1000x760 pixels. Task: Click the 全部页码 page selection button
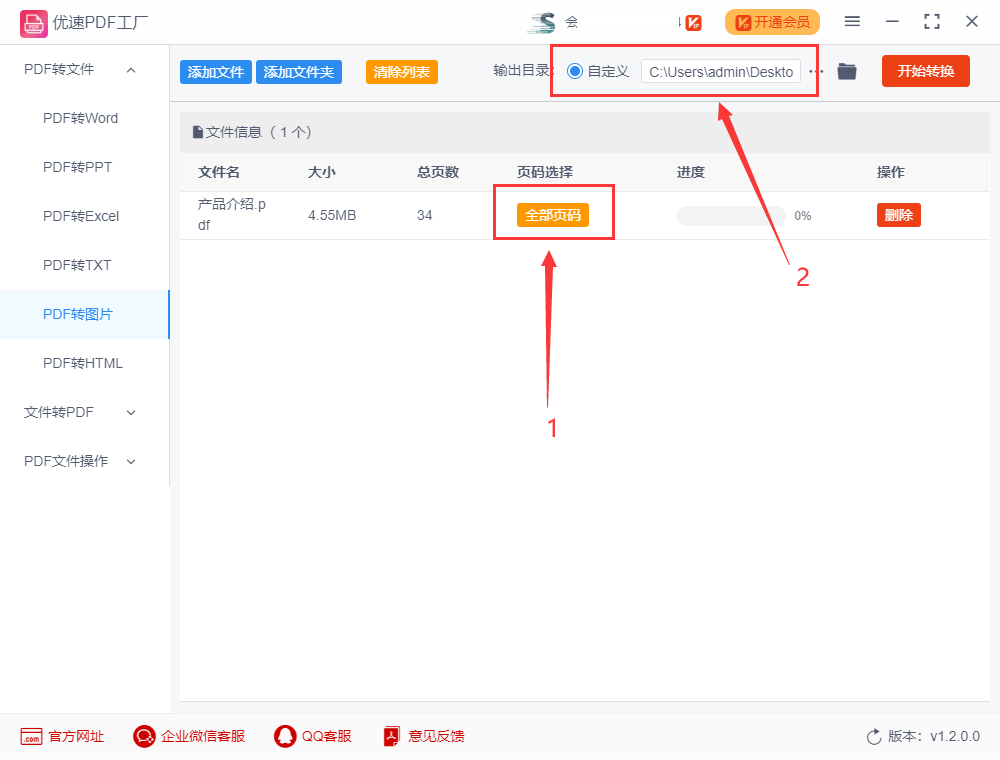point(552,216)
